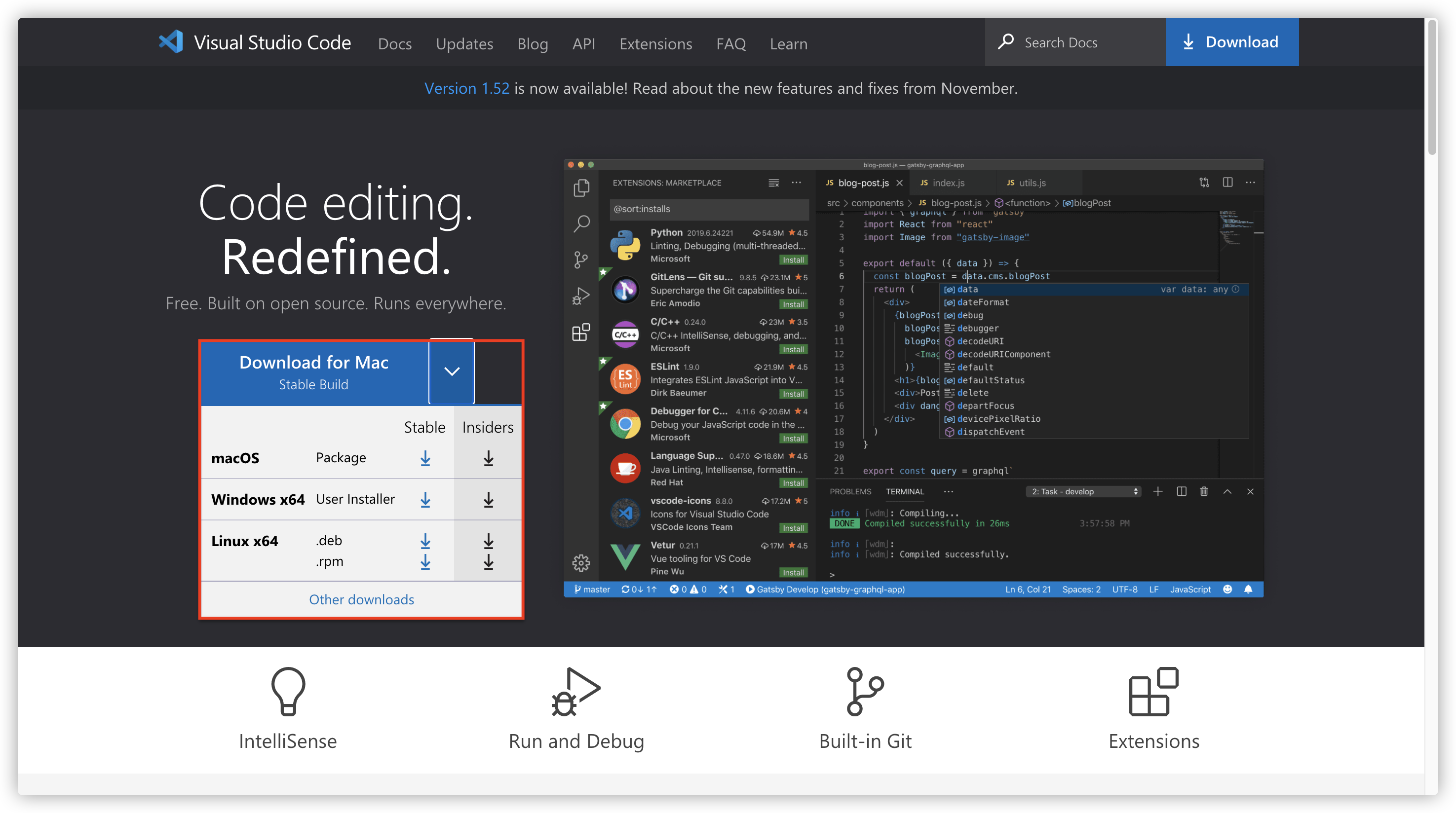Image resolution: width=1456 pixels, height=813 pixels.
Task: Download macOS Insiders package
Action: click(488, 458)
